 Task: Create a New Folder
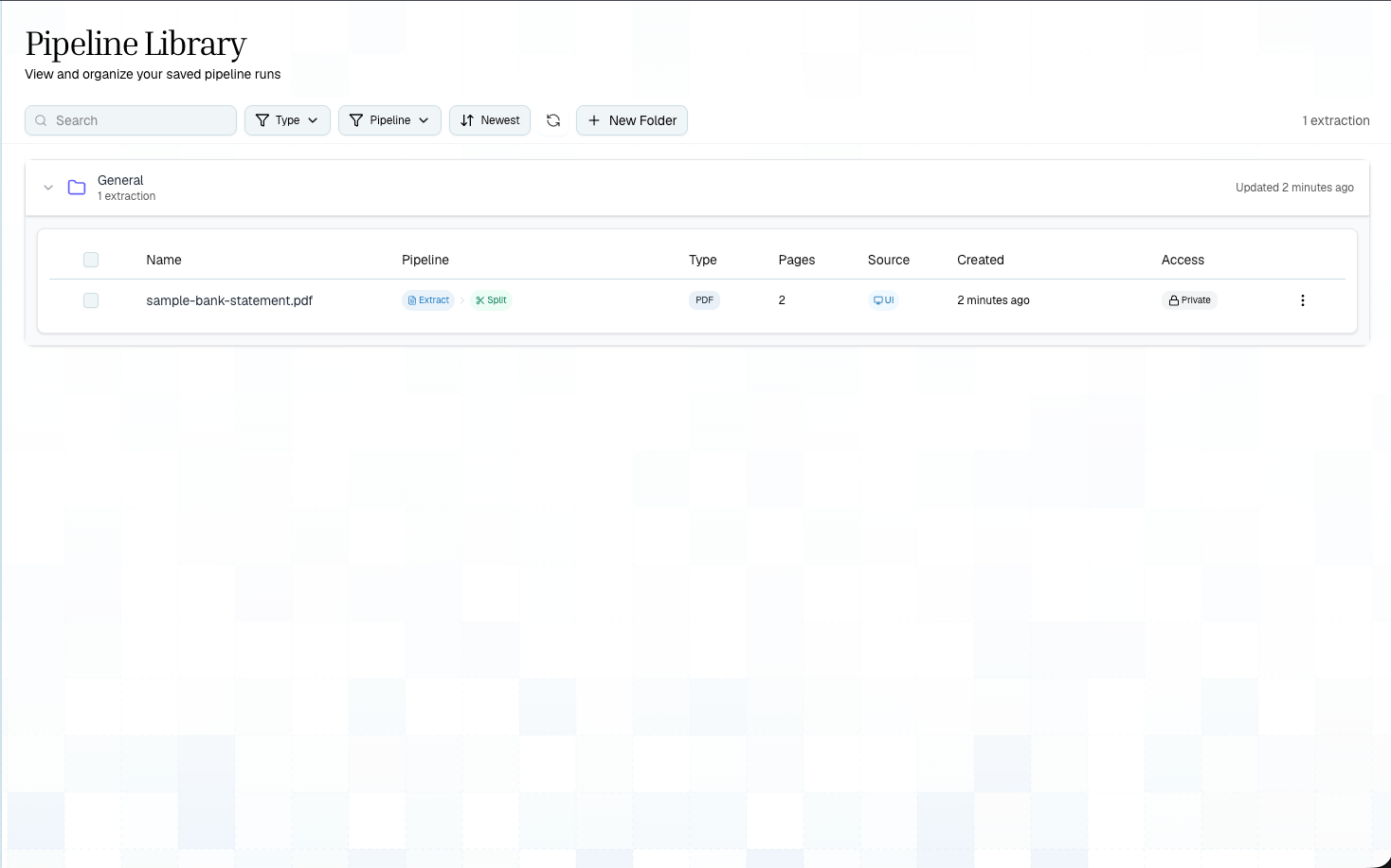[632, 120]
